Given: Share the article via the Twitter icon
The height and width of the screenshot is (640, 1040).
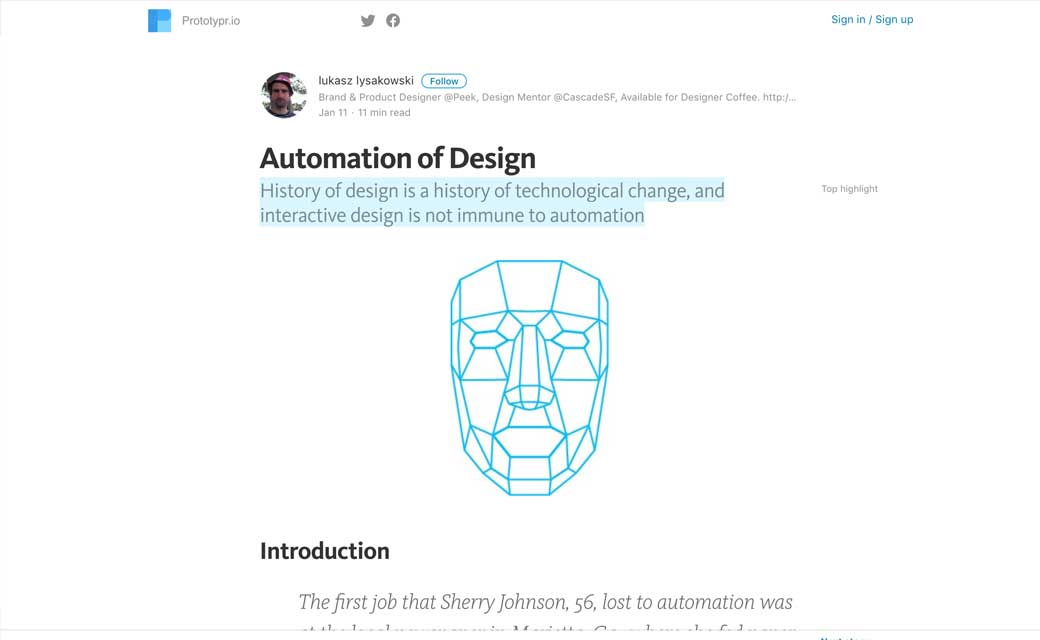Looking at the screenshot, I should [x=368, y=20].
